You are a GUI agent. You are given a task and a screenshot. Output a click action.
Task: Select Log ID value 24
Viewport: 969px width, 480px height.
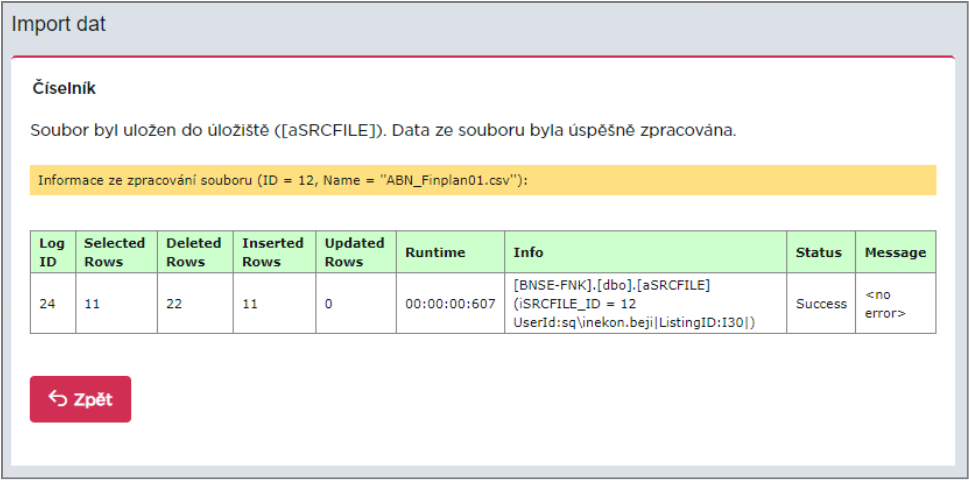pos(46,304)
